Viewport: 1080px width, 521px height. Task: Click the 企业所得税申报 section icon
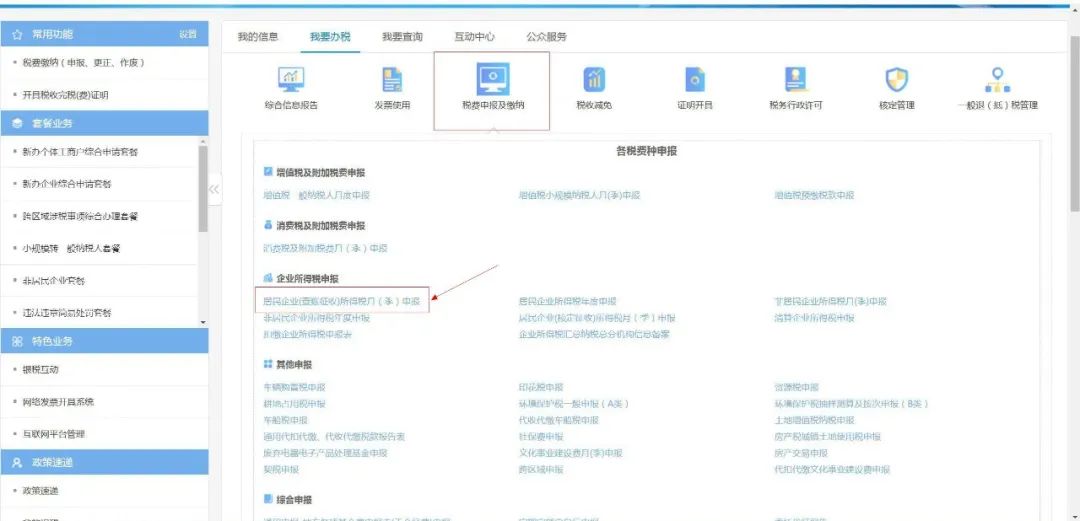tap(268, 278)
